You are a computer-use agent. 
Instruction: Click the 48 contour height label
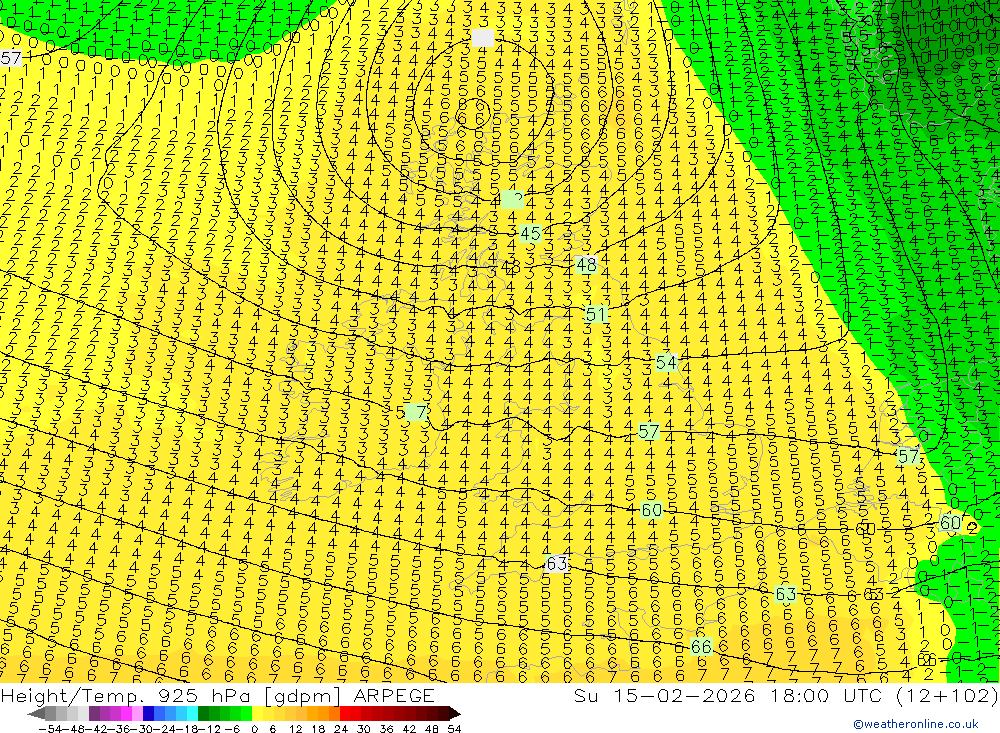point(585,264)
